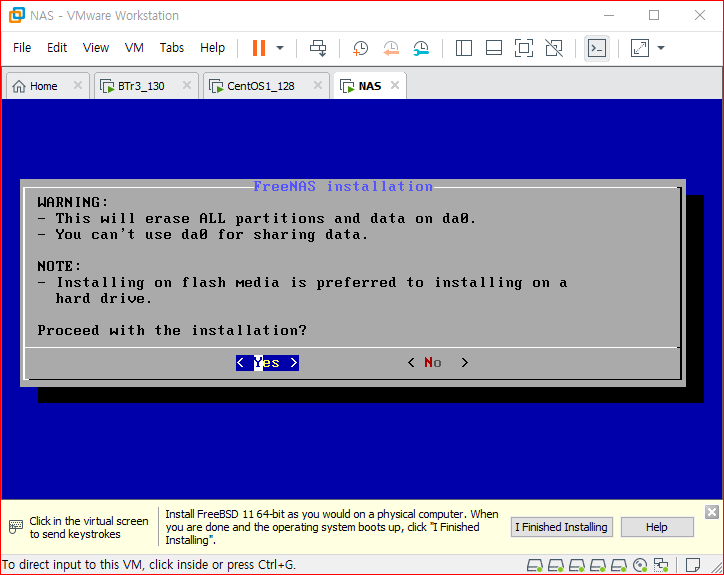Choose No in the FreeNAS dialog

pyautogui.click(x=438, y=363)
